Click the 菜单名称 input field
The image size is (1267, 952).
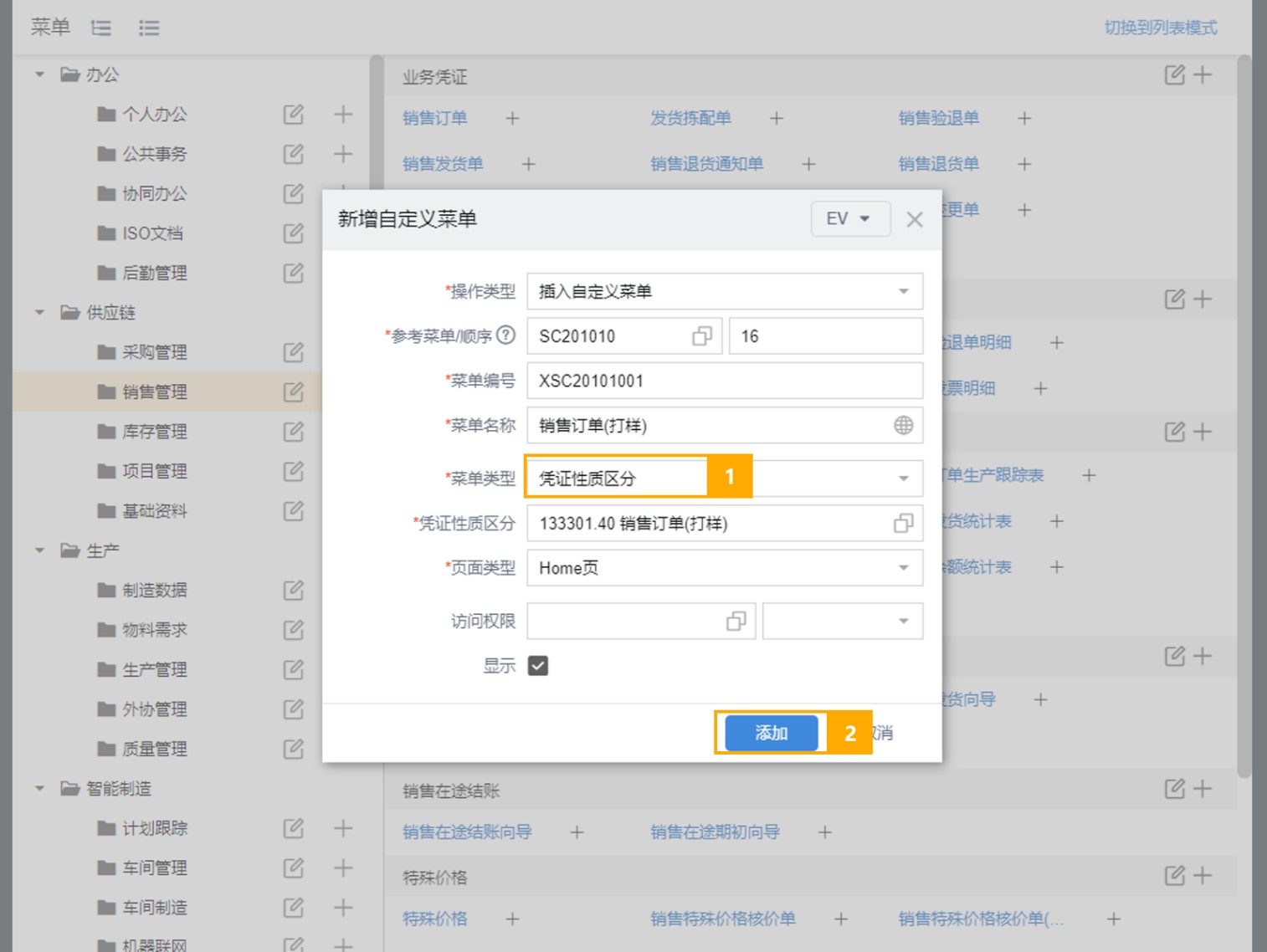tap(725, 426)
